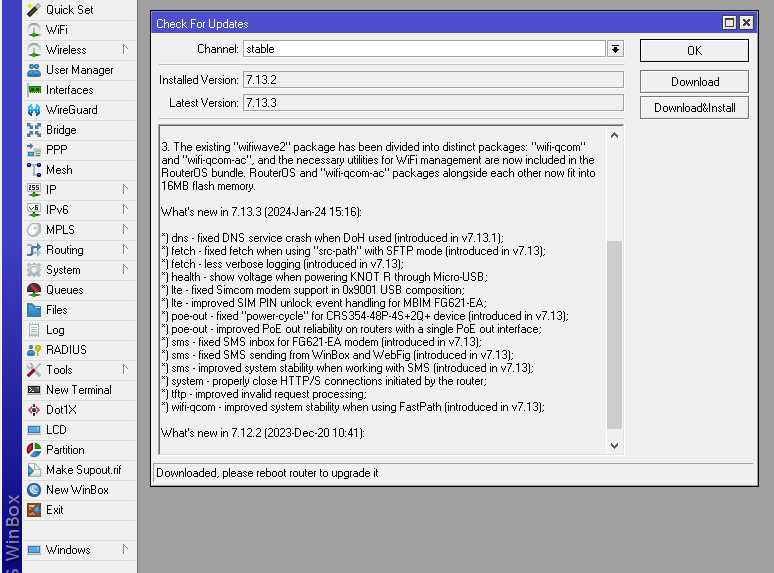Click the New Terminal icon

(34, 390)
